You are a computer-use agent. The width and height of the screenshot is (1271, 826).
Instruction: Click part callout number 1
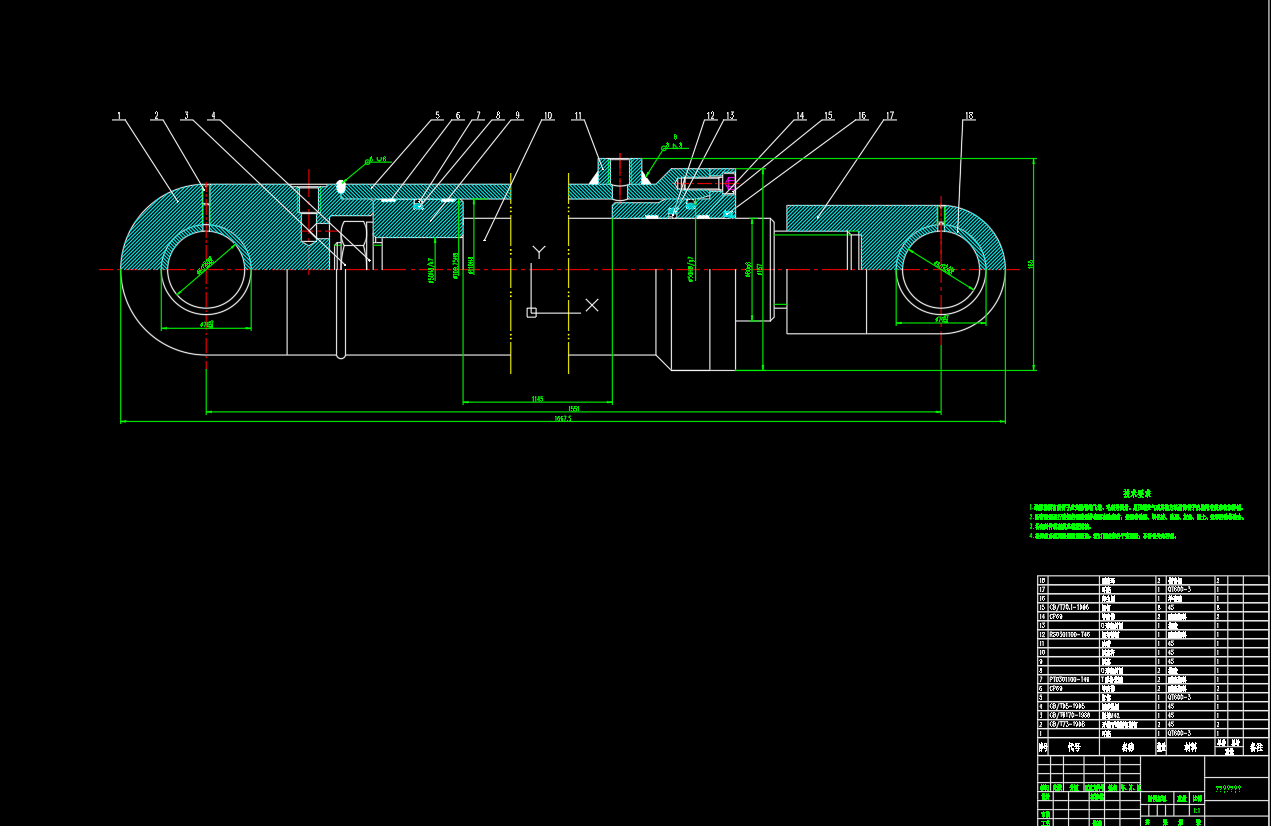[119, 115]
